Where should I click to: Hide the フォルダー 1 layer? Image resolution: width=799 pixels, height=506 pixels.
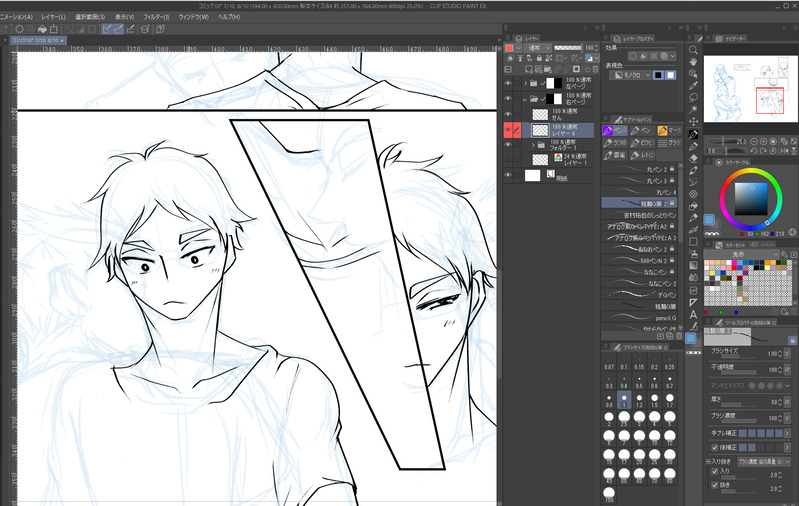(x=508, y=145)
